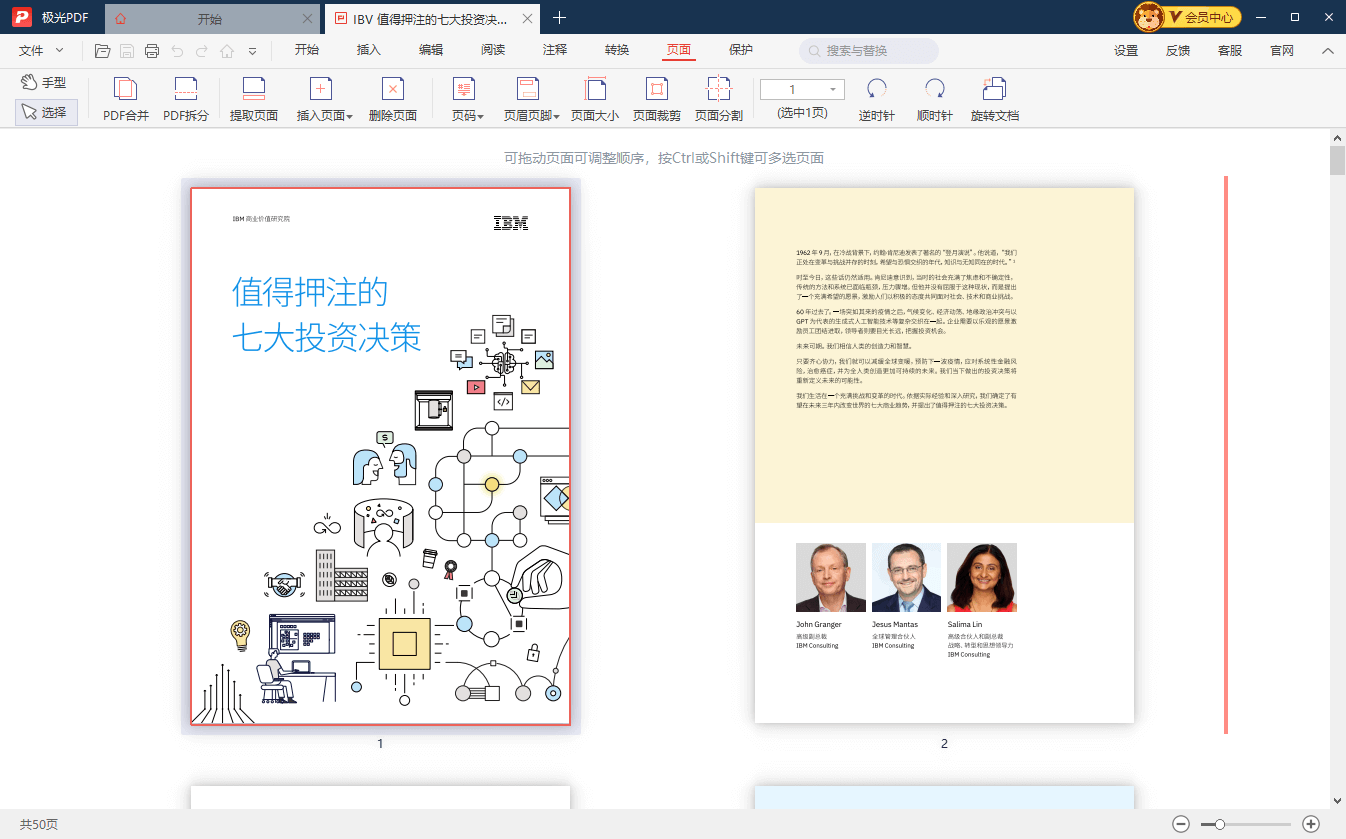
Task: Open the page number selector dropdown
Action: pyautogui.click(x=833, y=88)
